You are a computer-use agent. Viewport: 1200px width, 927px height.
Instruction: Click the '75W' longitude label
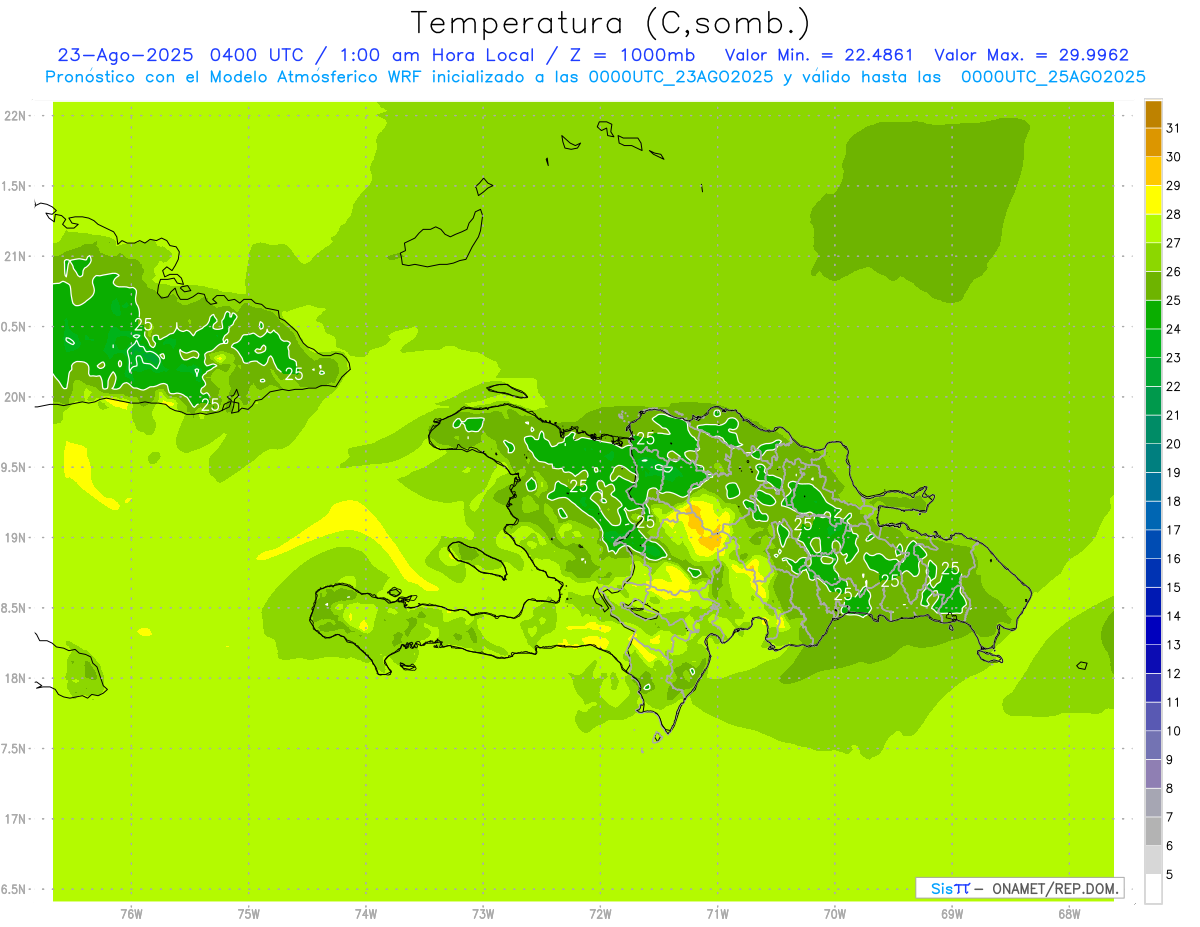pos(248,914)
